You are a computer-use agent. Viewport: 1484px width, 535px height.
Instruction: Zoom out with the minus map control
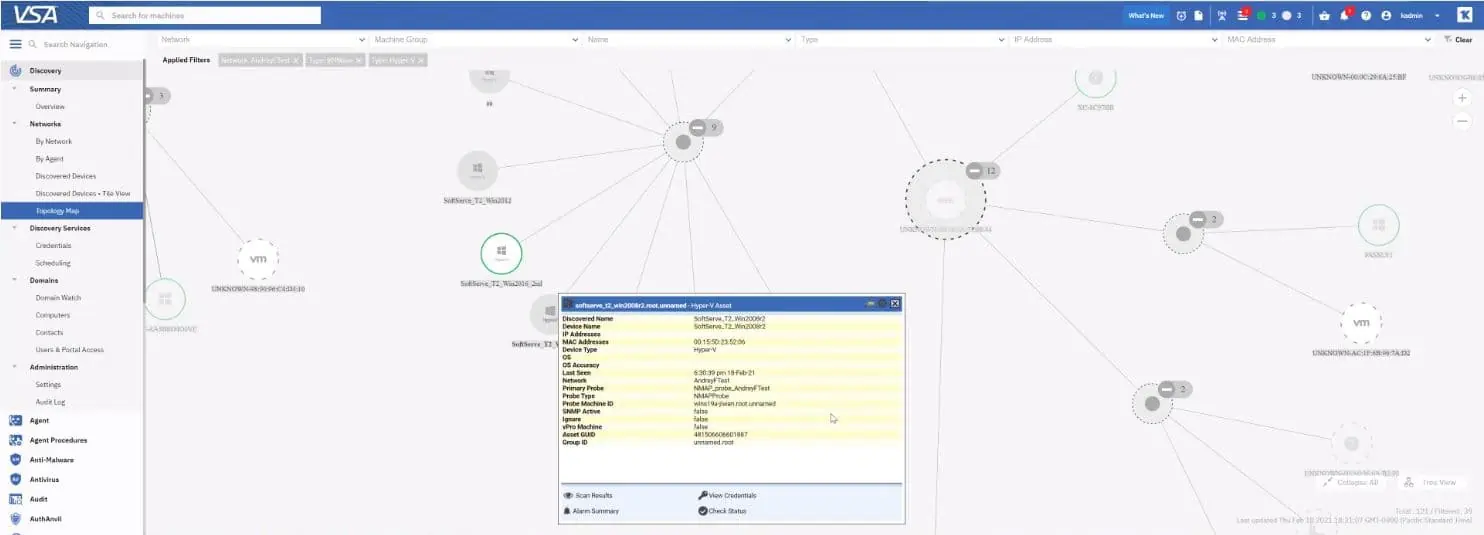coord(1462,119)
